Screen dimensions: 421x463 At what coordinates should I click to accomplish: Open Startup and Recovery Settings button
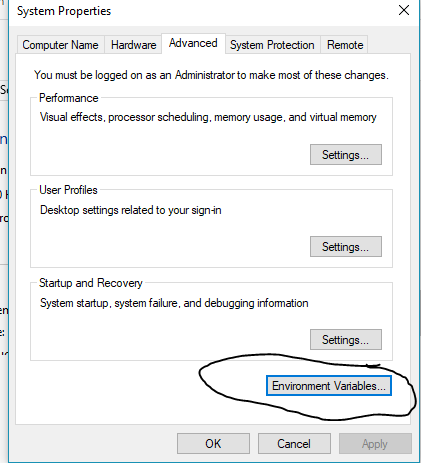pos(346,340)
